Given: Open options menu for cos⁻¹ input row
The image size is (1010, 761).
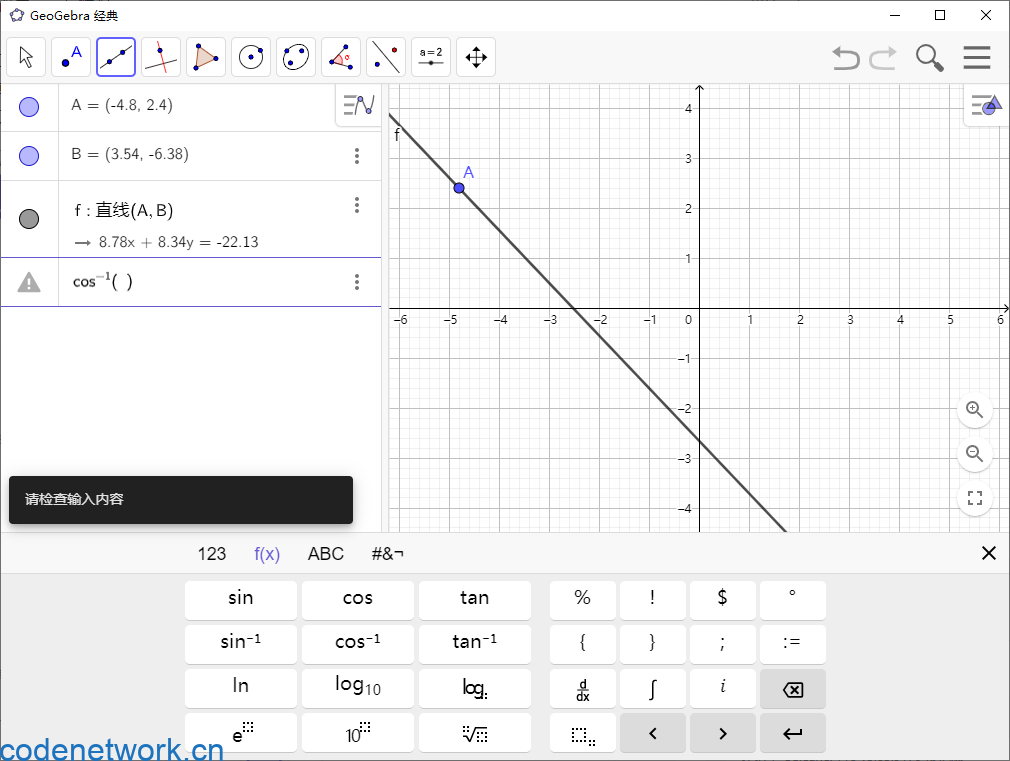Looking at the screenshot, I should [357, 282].
